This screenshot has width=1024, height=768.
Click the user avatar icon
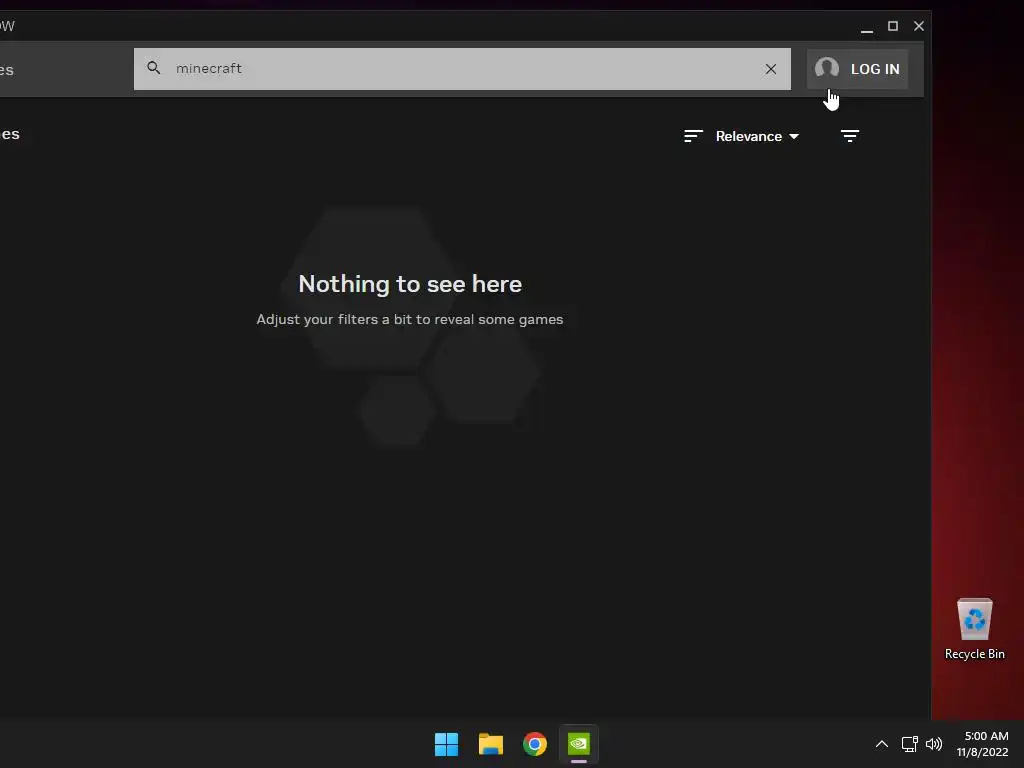point(827,68)
